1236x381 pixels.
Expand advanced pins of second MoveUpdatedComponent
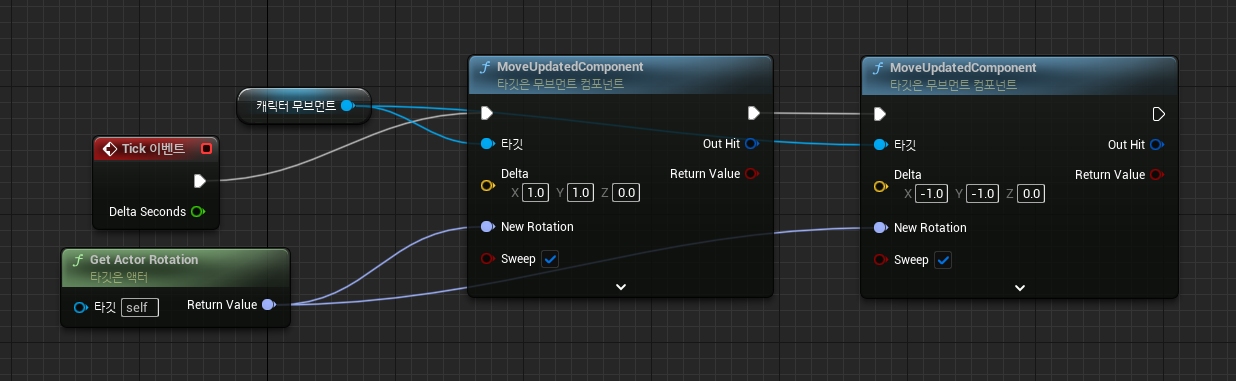[x=1020, y=287]
